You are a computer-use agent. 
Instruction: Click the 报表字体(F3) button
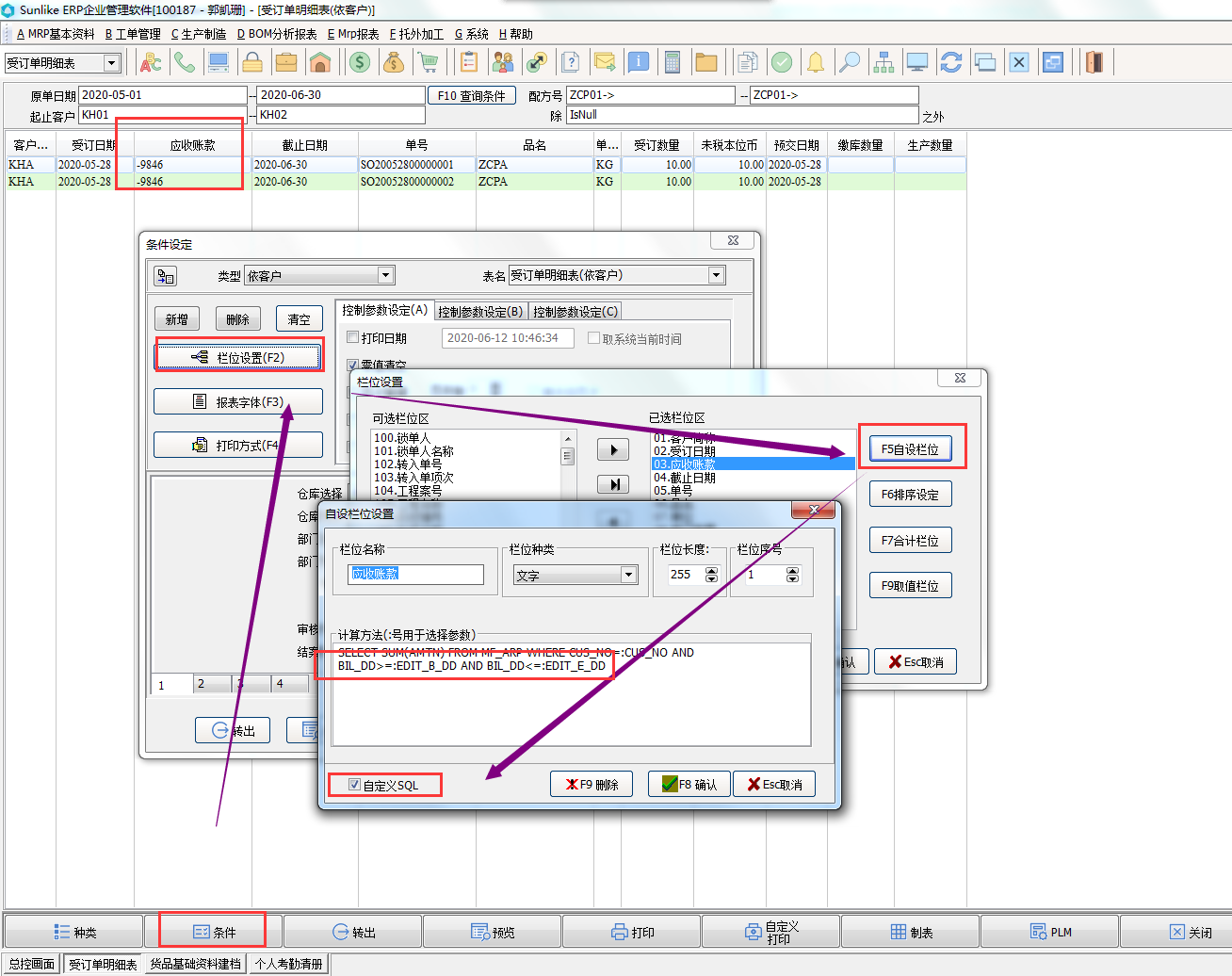pos(238,401)
